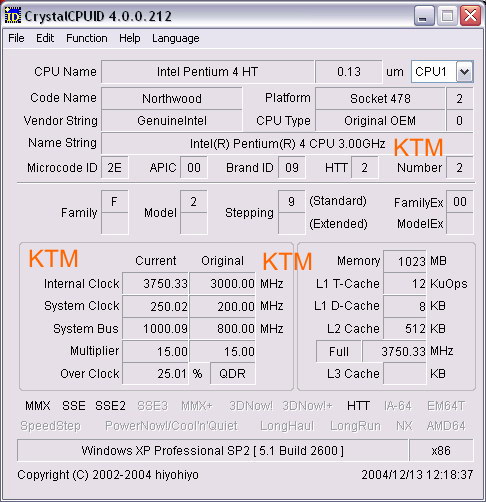This screenshot has width=486, height=502.
Task: Click the HTT value box next to Brand ID
Action: pos(364,167)
